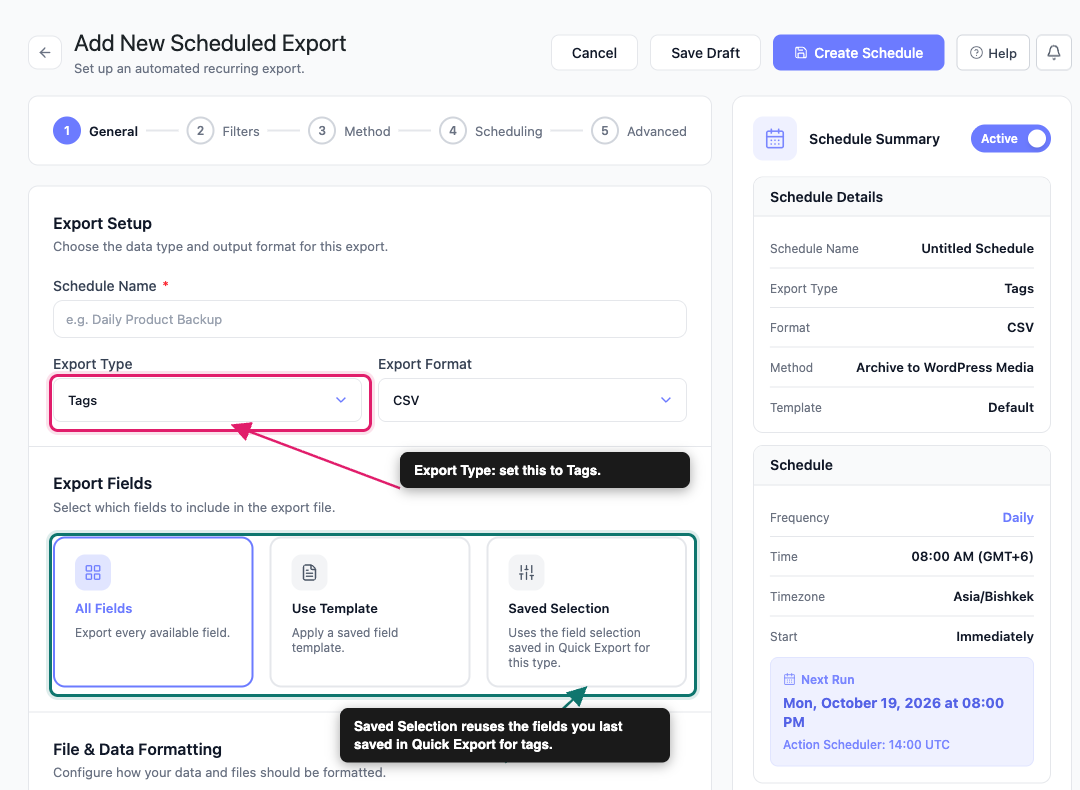Click the Archive to WordPress Media value
Screen dimensions: 1080x790
[944, 368]
